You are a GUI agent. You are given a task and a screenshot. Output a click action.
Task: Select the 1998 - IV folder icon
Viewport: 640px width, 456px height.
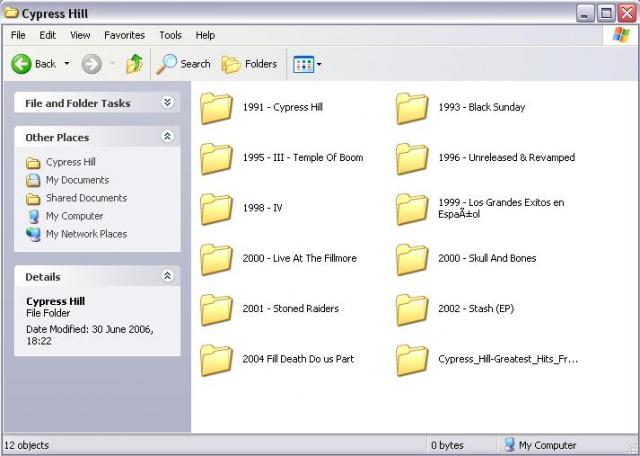[x=216, y=209]
